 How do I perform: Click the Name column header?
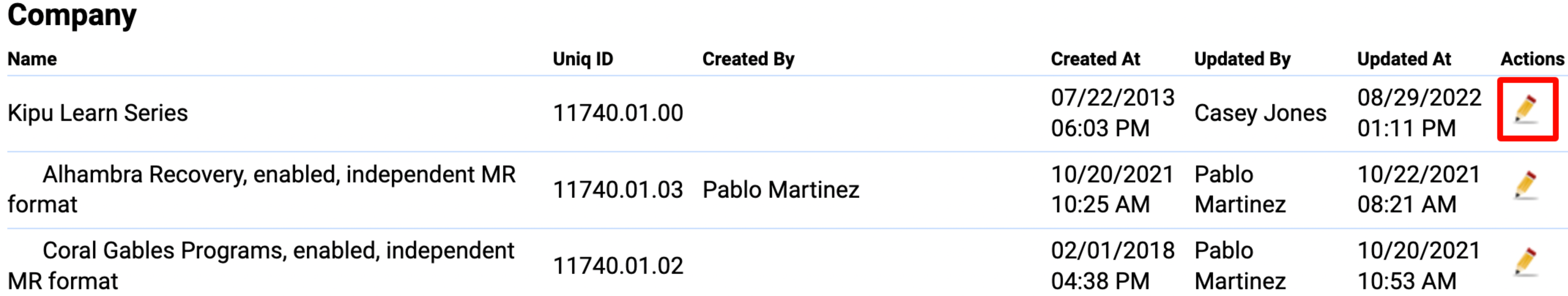(x=32, y=59)
